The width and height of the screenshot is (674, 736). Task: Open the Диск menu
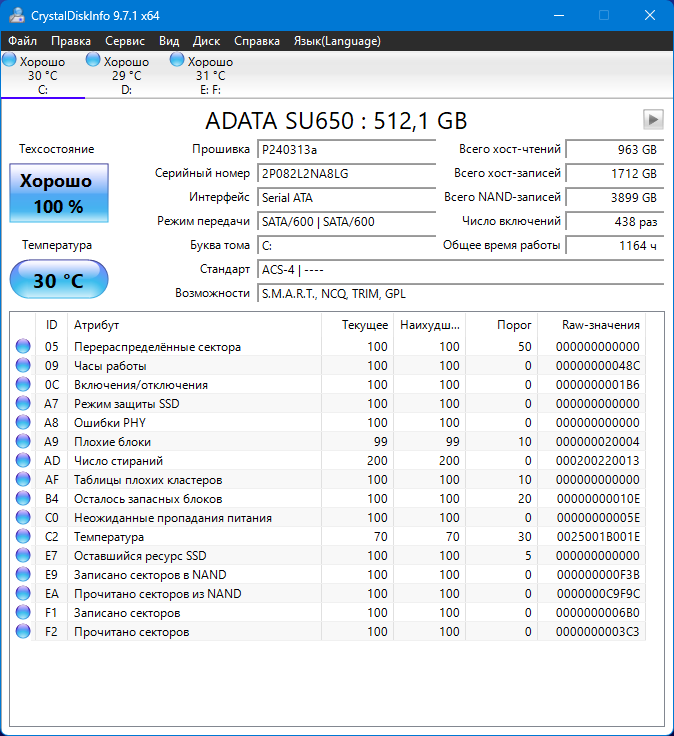point(207,41)
